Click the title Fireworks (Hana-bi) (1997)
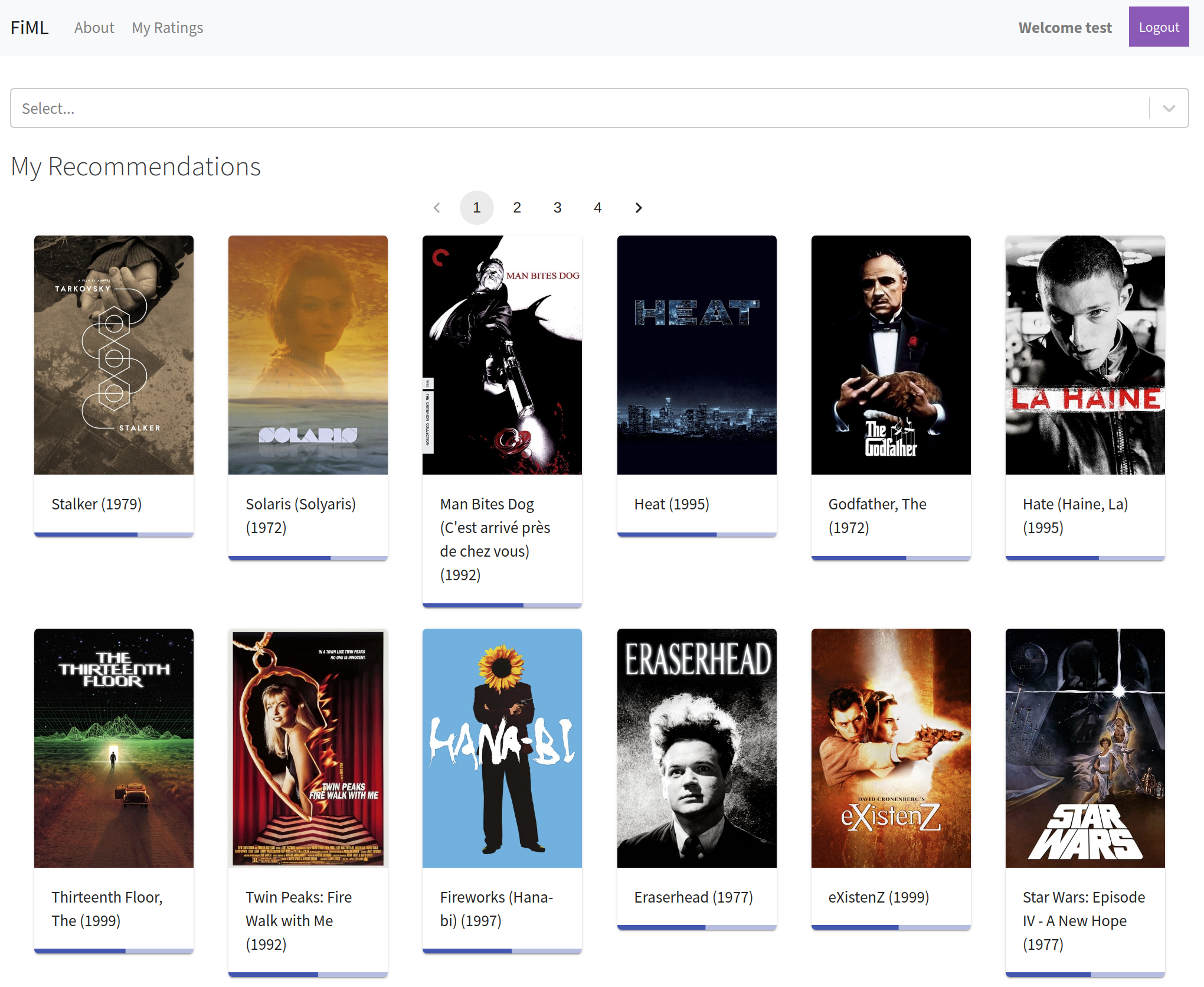The image size is (1204, 987). [x=496, y=909]
